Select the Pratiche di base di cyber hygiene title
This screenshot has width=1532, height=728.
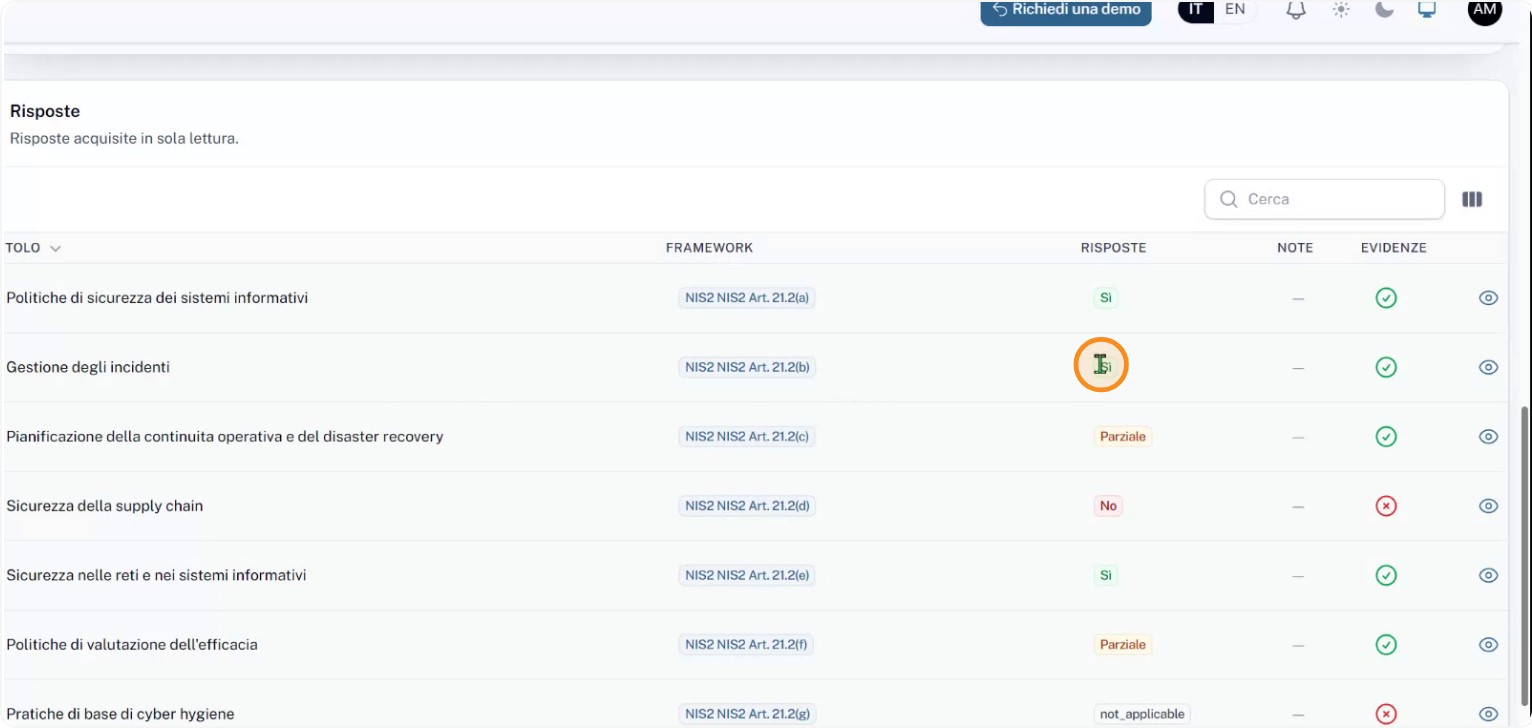(120, 714)
